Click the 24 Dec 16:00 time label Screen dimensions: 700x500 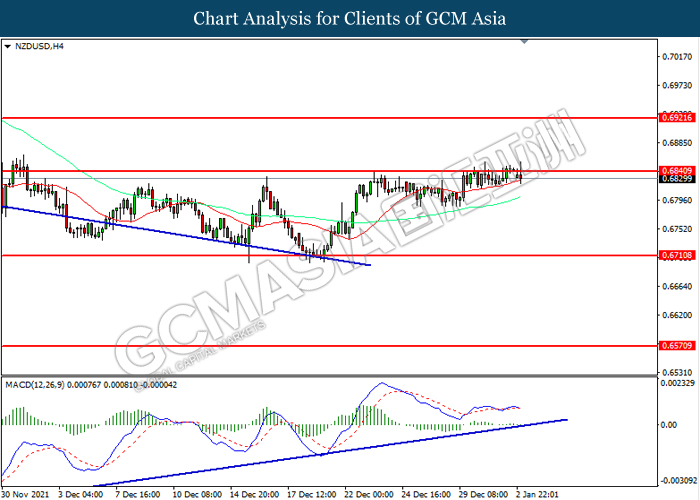pyautogui.click(x=426, y=494)
